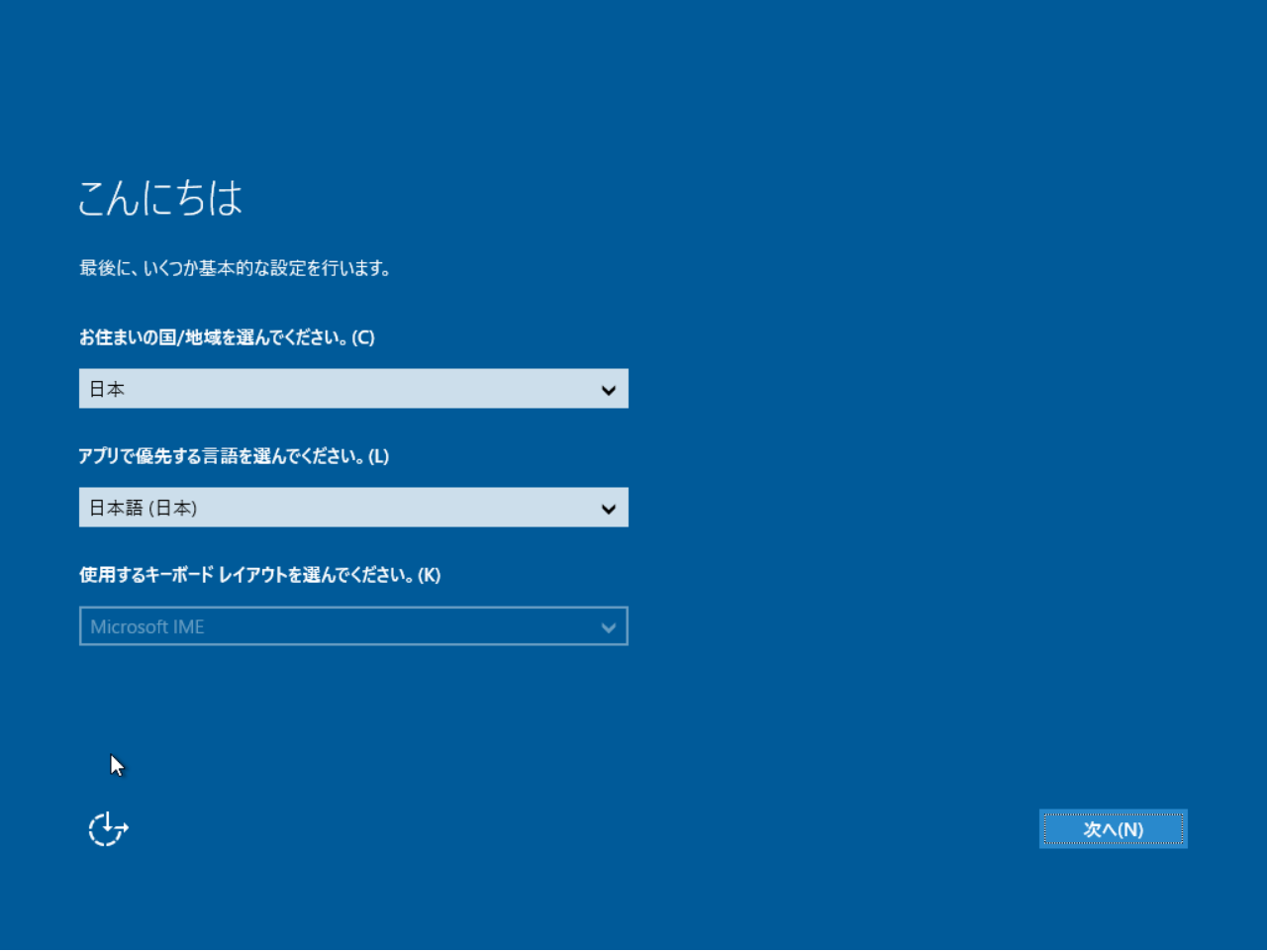Screen dimensions: 1269x952
Task: Click inside the keyboard layout combo box
Action: [x=353, y=625]
